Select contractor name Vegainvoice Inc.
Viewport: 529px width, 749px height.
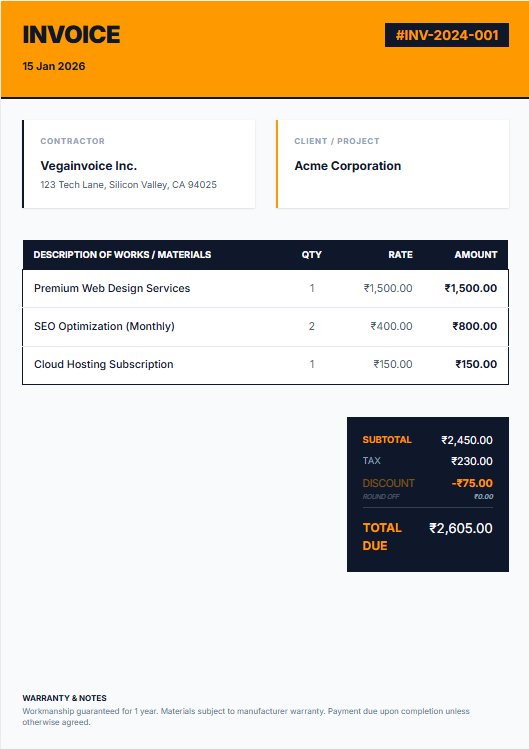(88, 166)
